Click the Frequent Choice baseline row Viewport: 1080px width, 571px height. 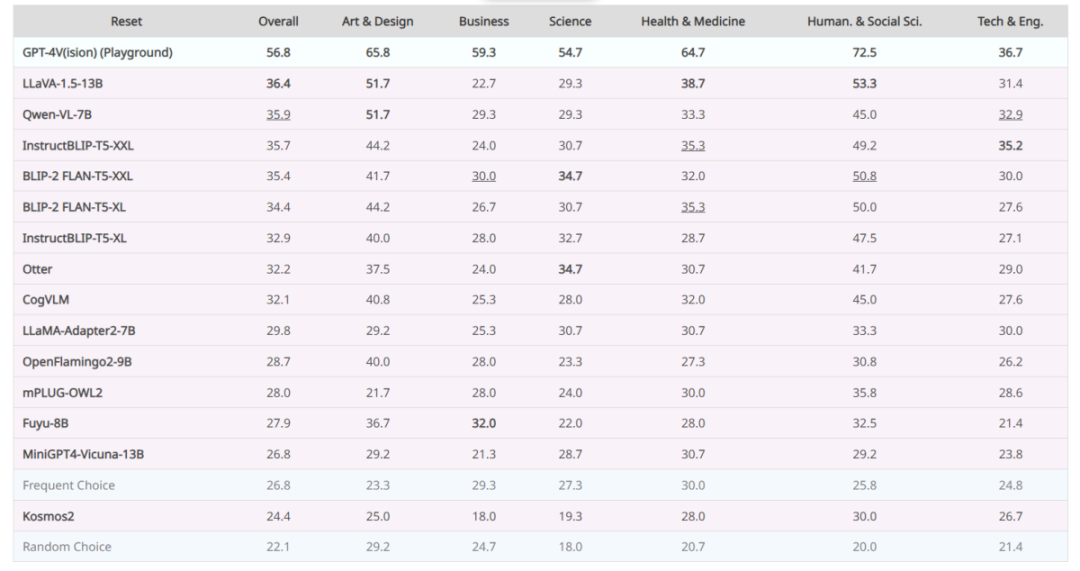click(540, 485)
